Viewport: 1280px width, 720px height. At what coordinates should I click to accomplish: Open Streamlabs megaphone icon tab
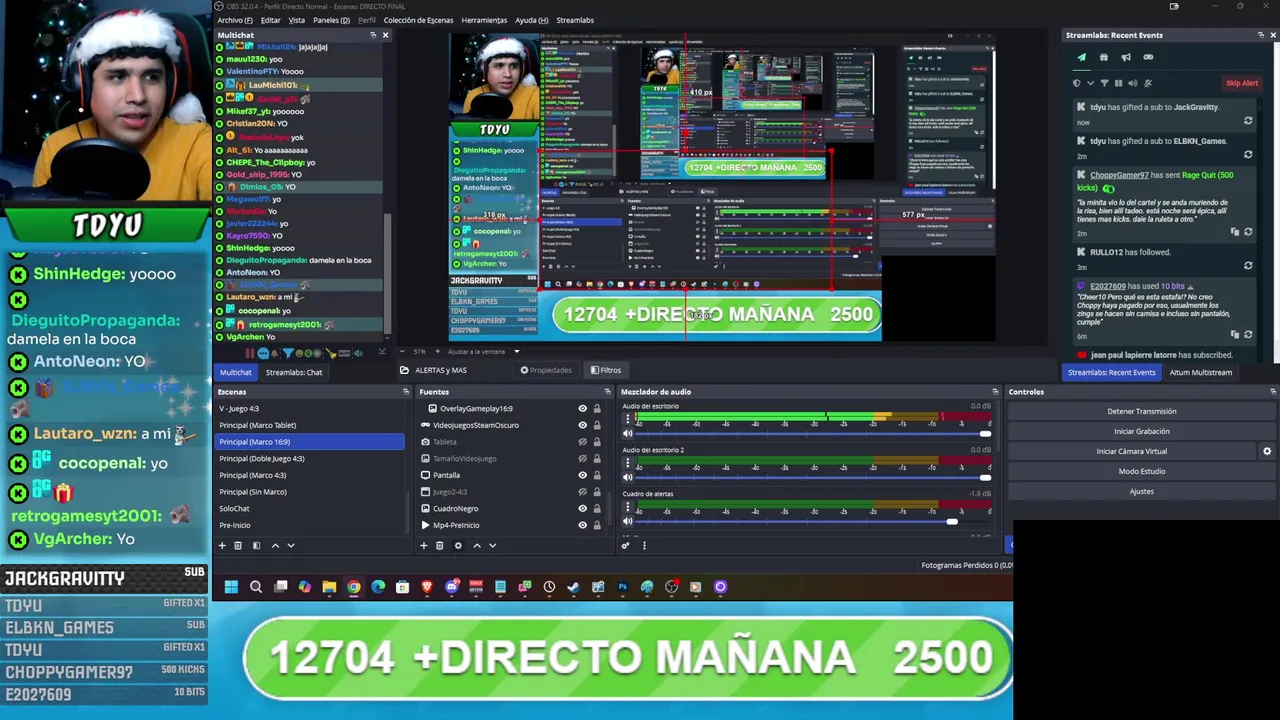[1126, 58]
